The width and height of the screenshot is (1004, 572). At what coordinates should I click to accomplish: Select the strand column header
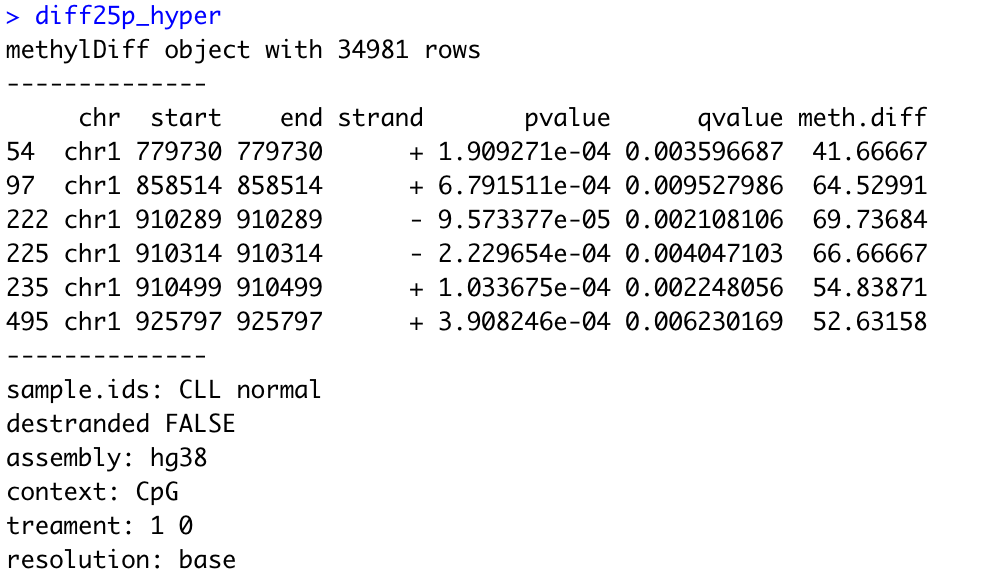coord(380,118)
